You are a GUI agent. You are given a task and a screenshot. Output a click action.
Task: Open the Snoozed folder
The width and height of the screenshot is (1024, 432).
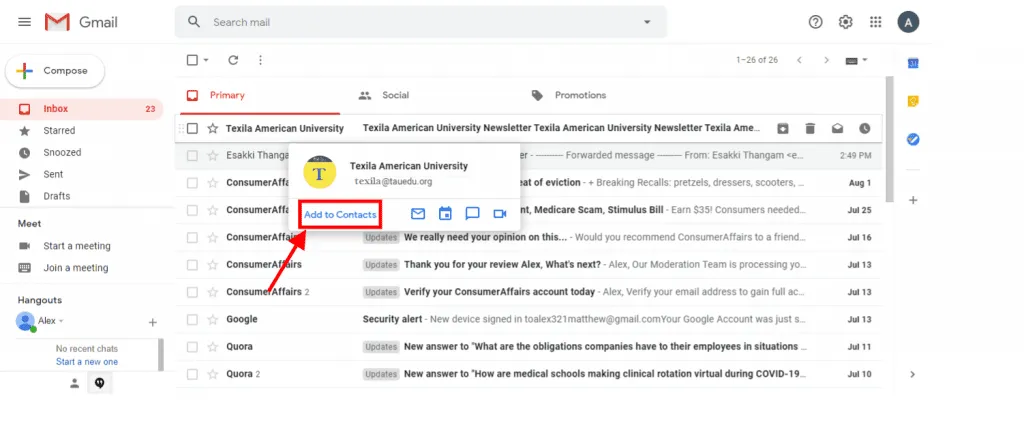(x=82, y=153)
